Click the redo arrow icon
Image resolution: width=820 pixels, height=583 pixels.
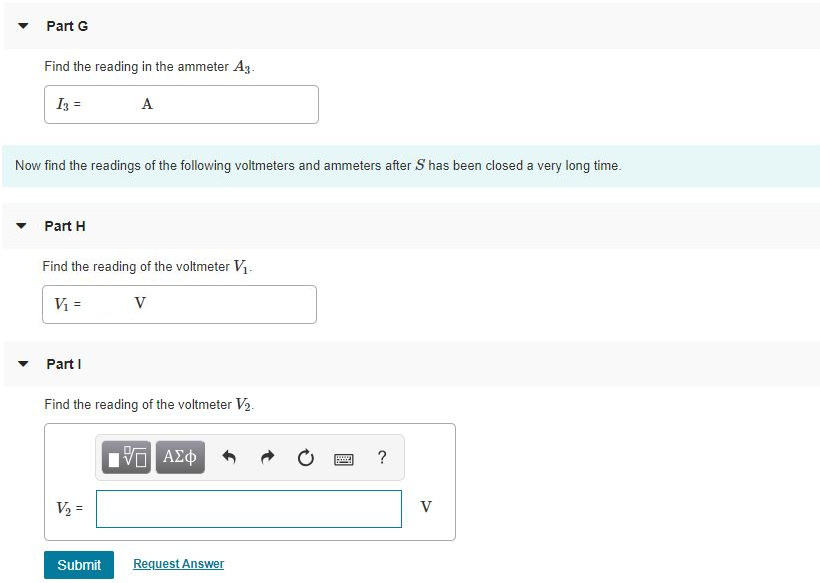click(x=267, y=458)
